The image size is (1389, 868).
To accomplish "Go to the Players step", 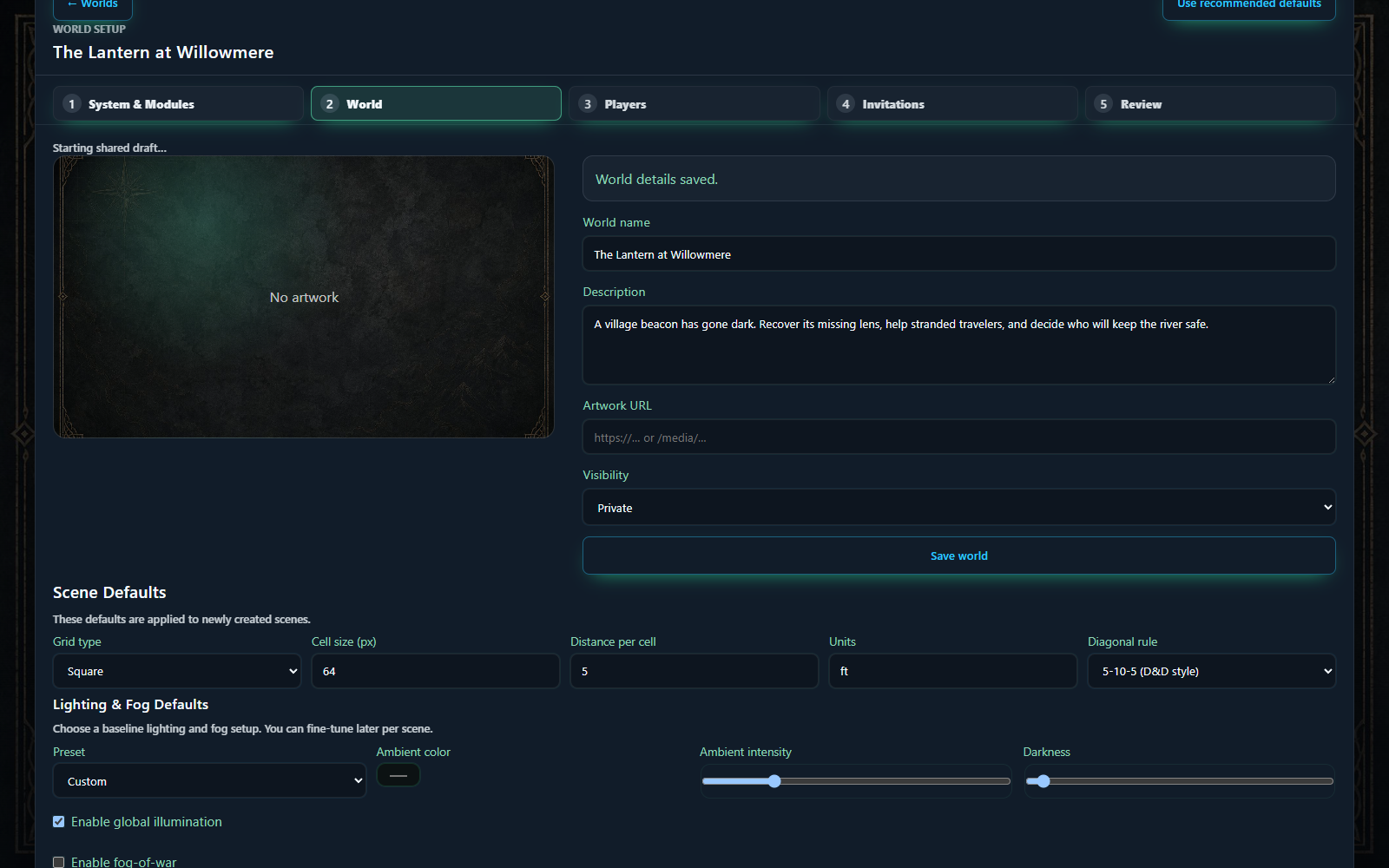I will click(694, 103).
